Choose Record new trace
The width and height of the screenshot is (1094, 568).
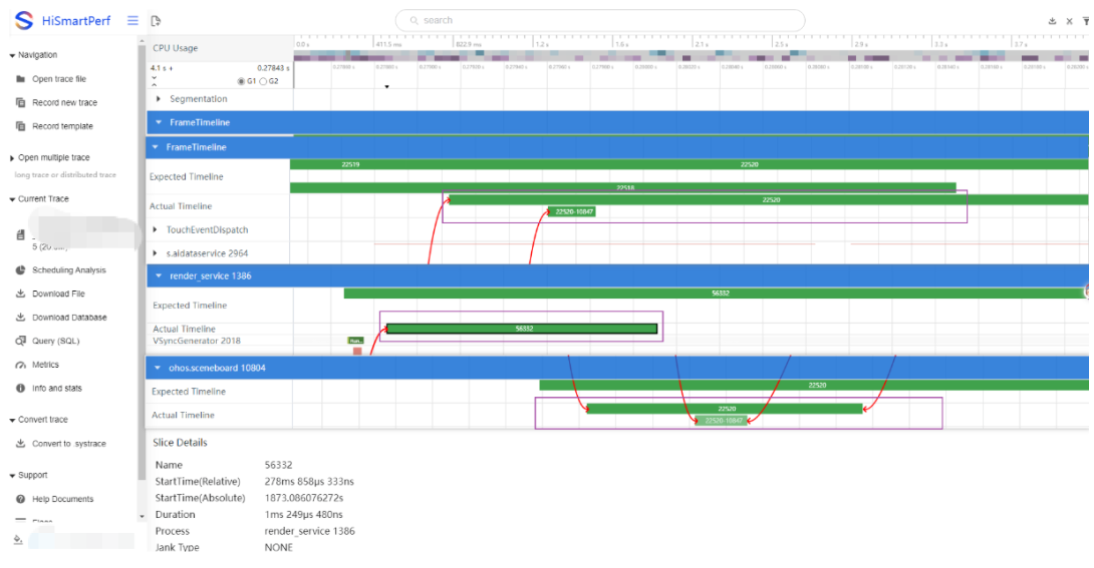tap(65, 103)
